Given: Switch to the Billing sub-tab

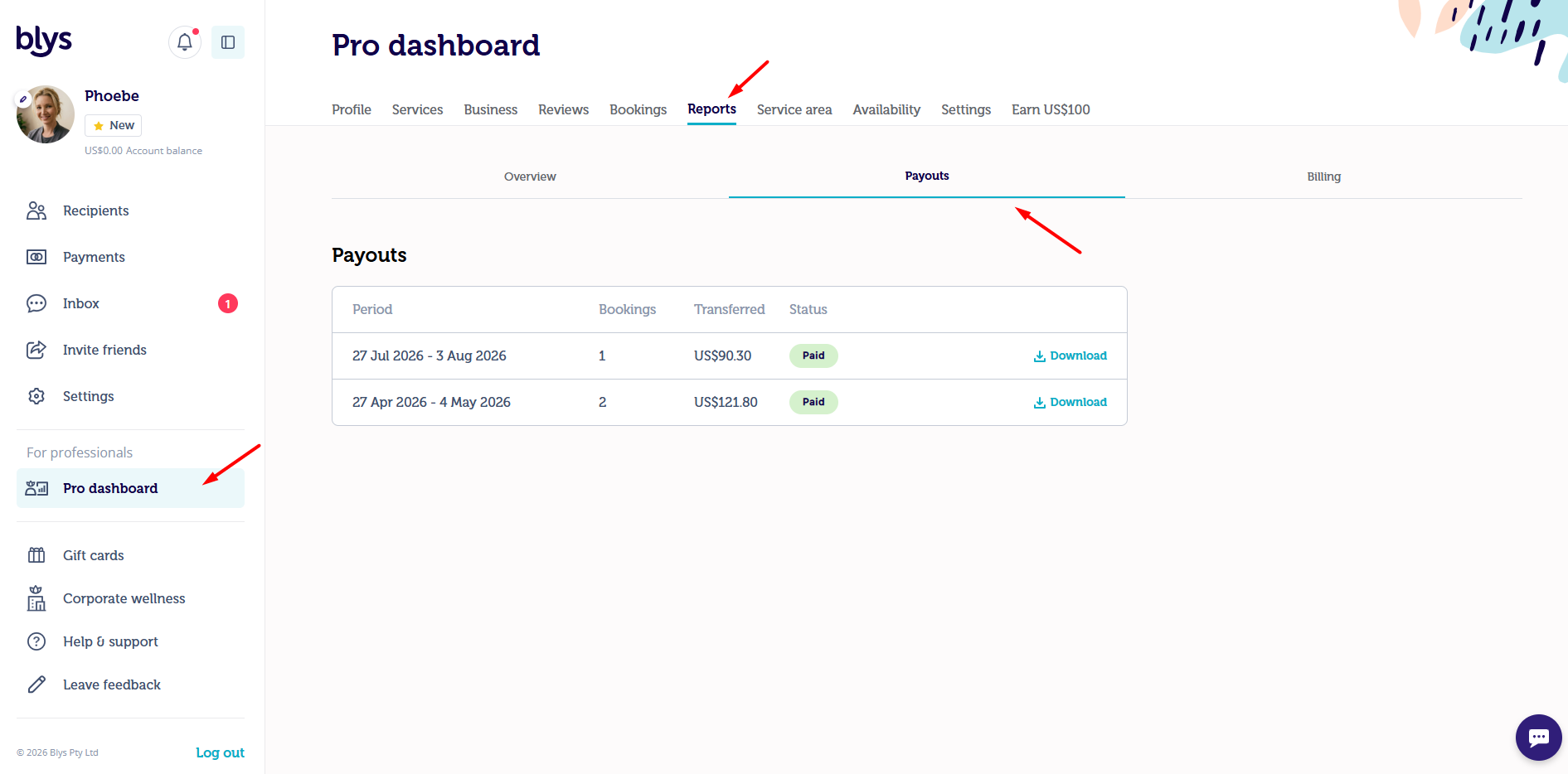Looking at the screenshot, I should coord(1323,177).
